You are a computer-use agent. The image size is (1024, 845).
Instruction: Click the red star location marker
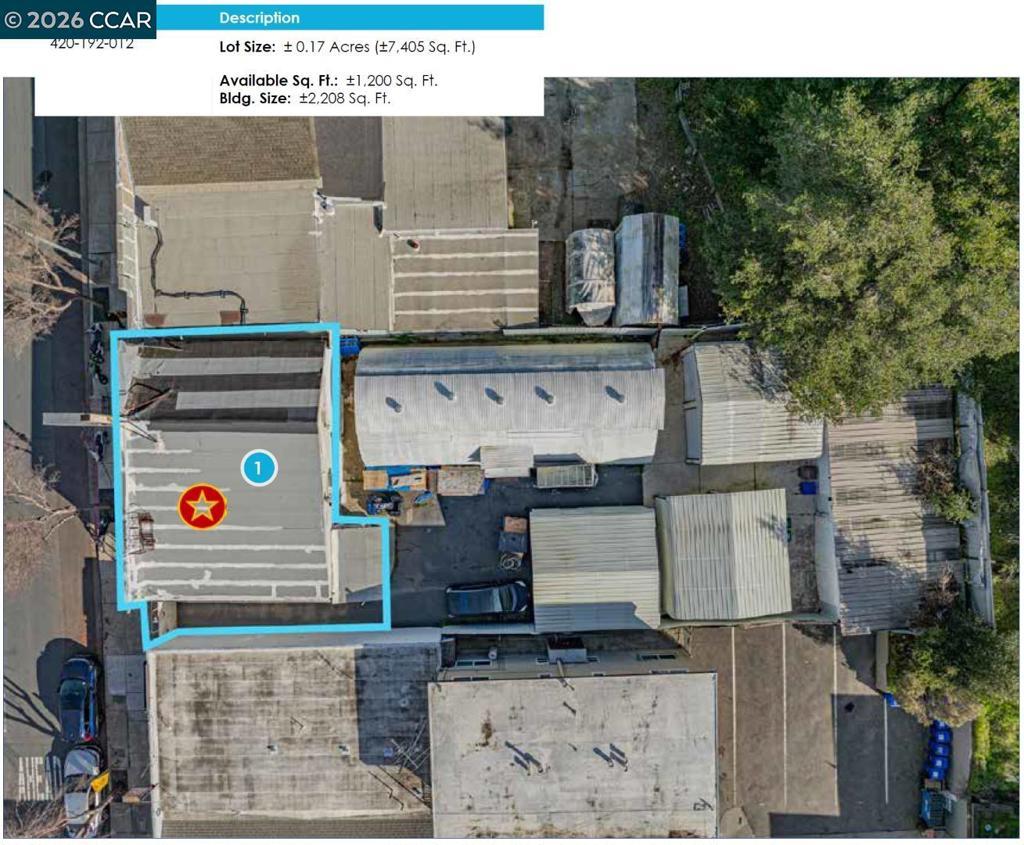pyautogui.click(x=202, y=506)
